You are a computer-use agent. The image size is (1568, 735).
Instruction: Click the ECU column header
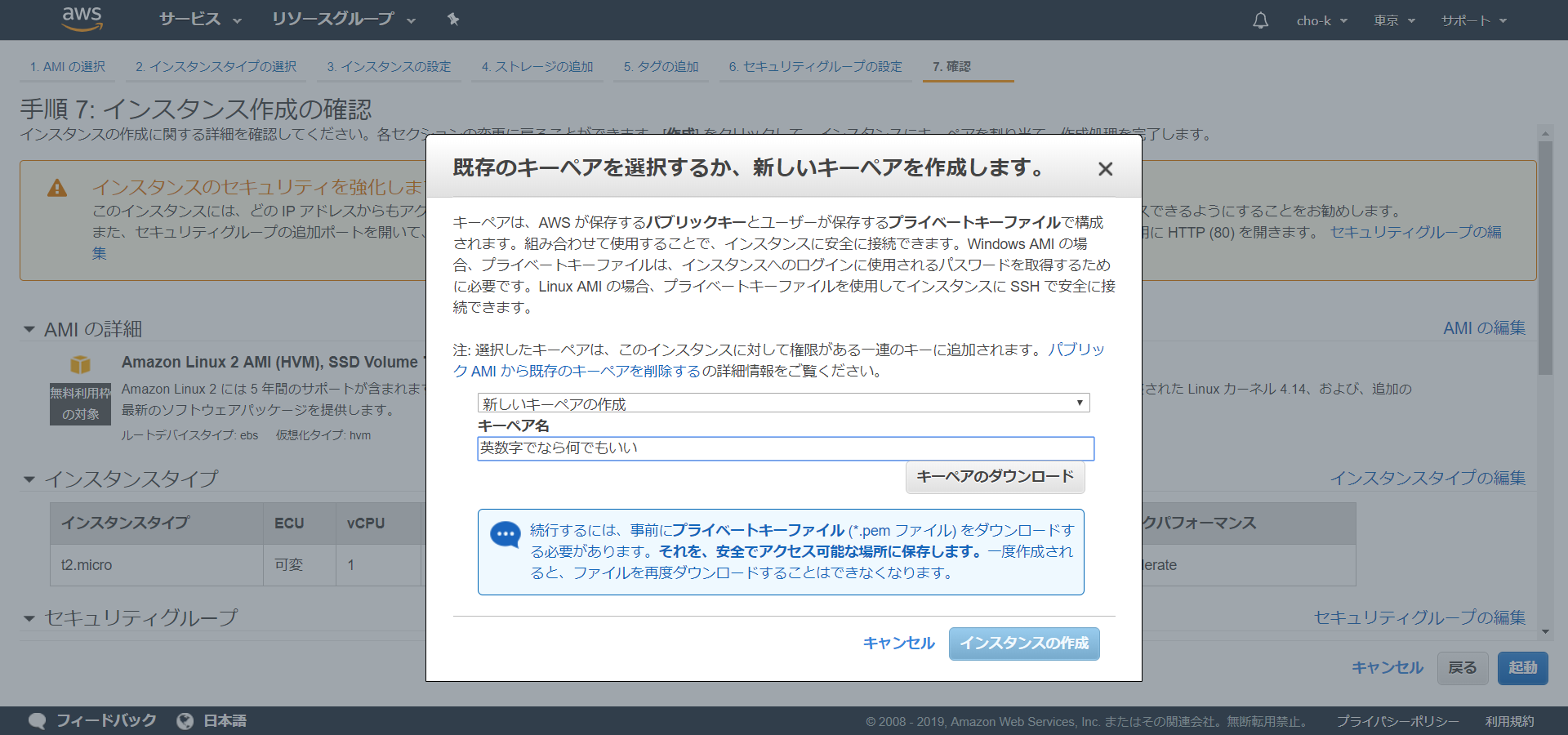[x=300, y=523]
